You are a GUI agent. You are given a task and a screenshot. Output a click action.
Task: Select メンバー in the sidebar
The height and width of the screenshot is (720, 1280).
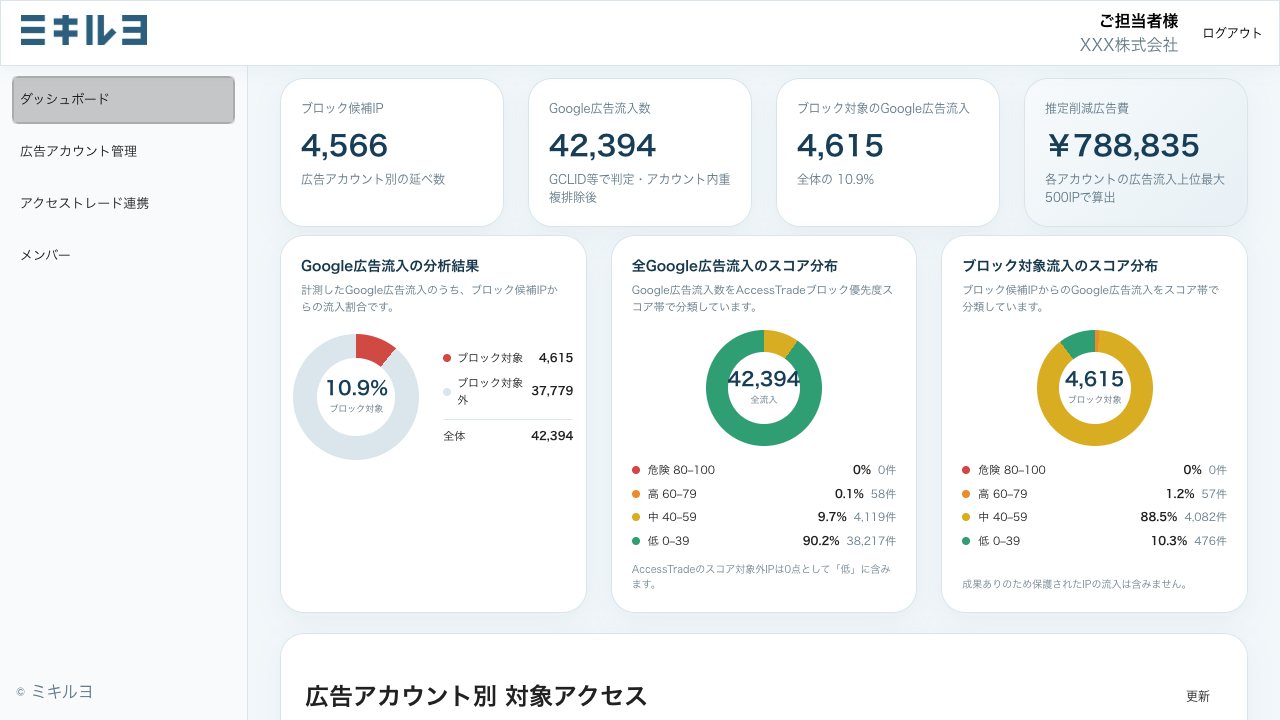click(x=124, y=256)
